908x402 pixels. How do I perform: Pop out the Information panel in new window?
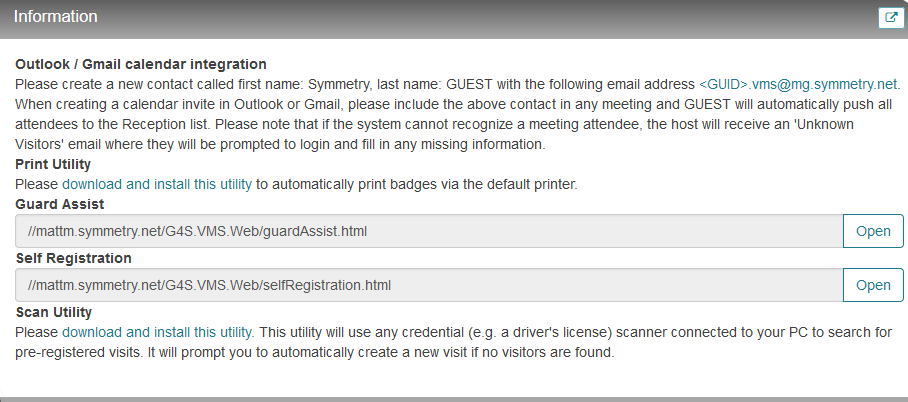[891, 17]
